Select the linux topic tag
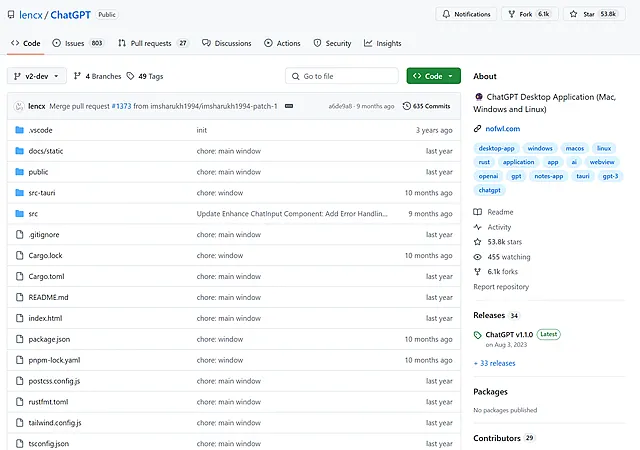This screenshot has width=640, height=450. pos(604,148)
